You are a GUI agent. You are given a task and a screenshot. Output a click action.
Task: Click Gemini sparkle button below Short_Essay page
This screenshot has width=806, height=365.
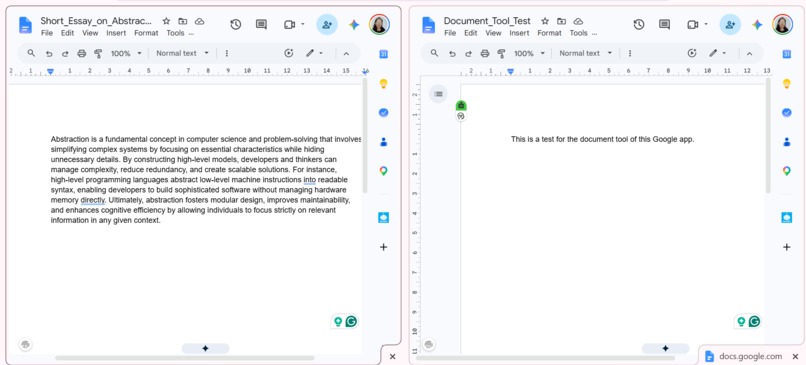pyautogui.click(x=205, y=349)
